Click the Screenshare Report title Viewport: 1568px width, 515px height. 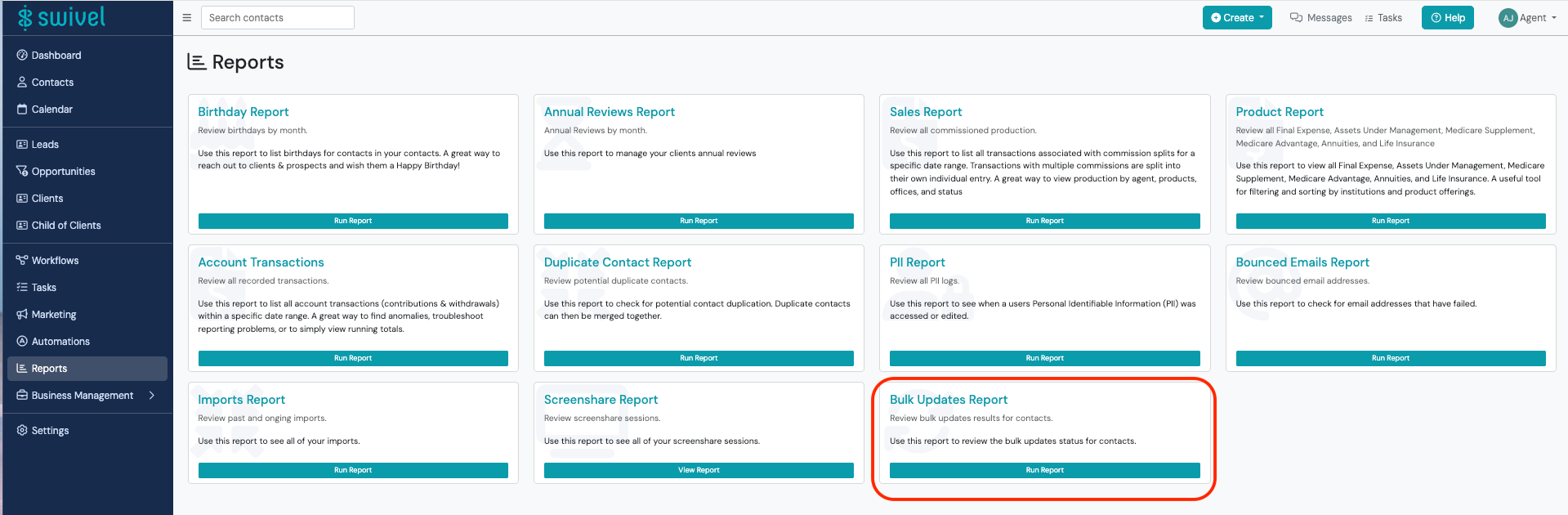(x=601, y=400)
